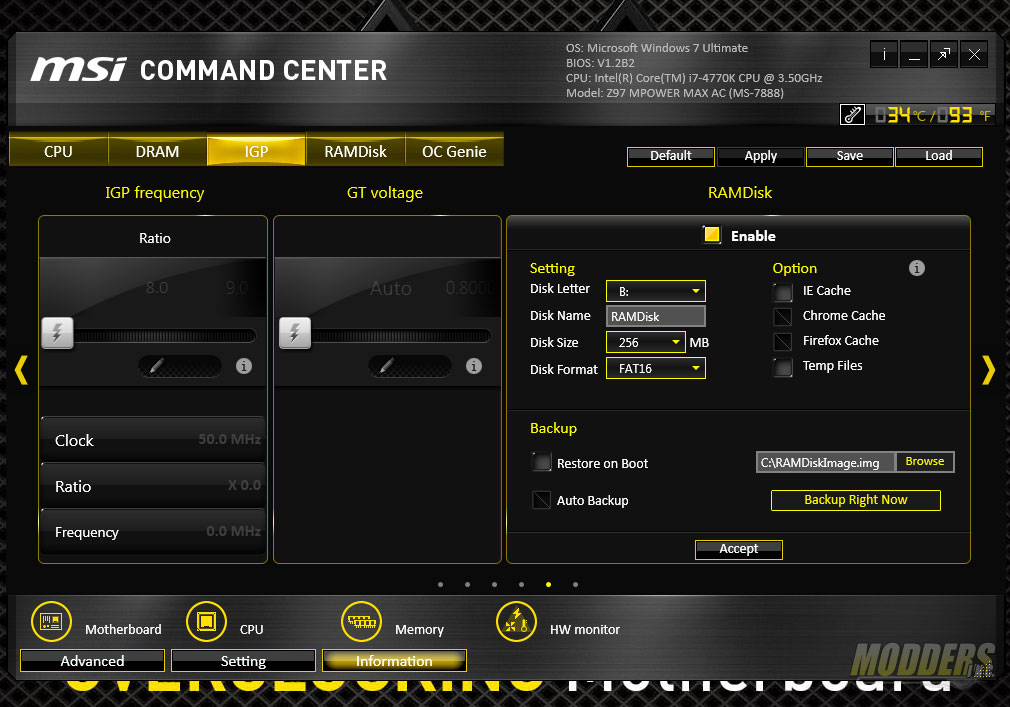Image resolution: width=1010 pixels, height=707 pixels.
Task: Click the IGP Ratio slider handle
Action: (x=57, y=333)
